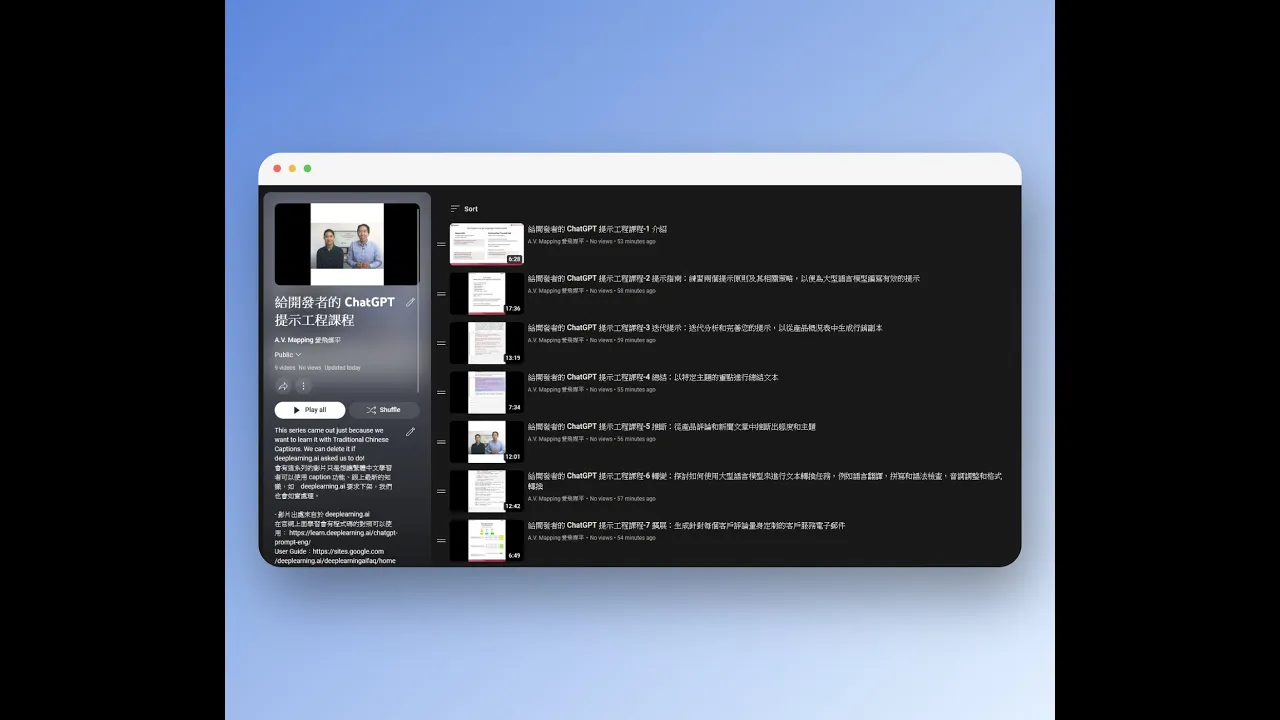The height and width of the screenshot is (720, 1280).
Task: Play the 12:42 video thumbnail
Action: [x=487, y=492]
